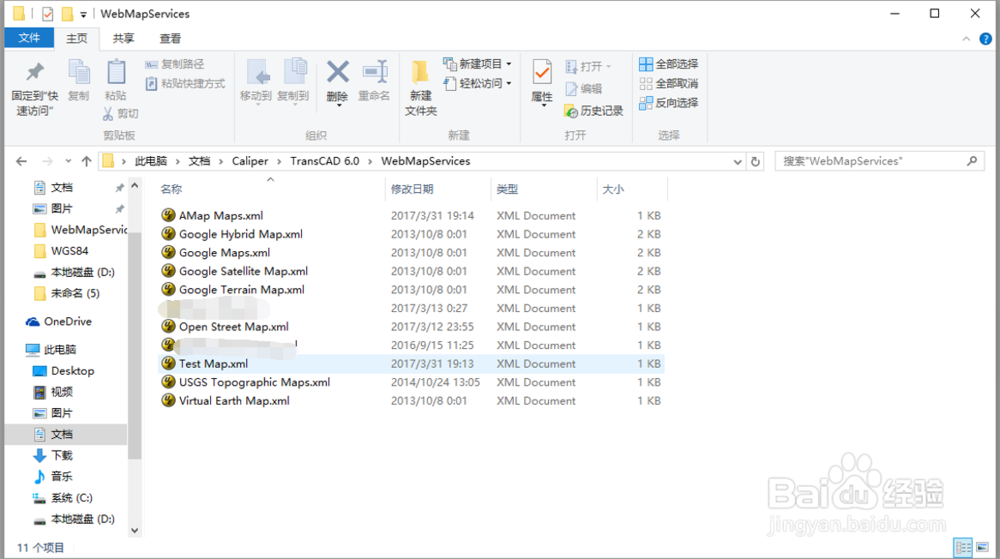Expand the address bar history dropdown
Viewport: 1000px width, 559px height.
point(738,162)
